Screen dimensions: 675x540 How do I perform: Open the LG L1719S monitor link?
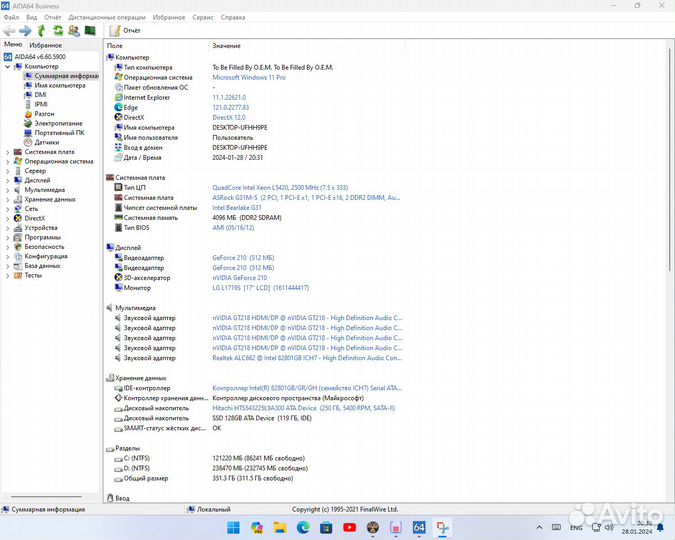click(x=260, y=288)
